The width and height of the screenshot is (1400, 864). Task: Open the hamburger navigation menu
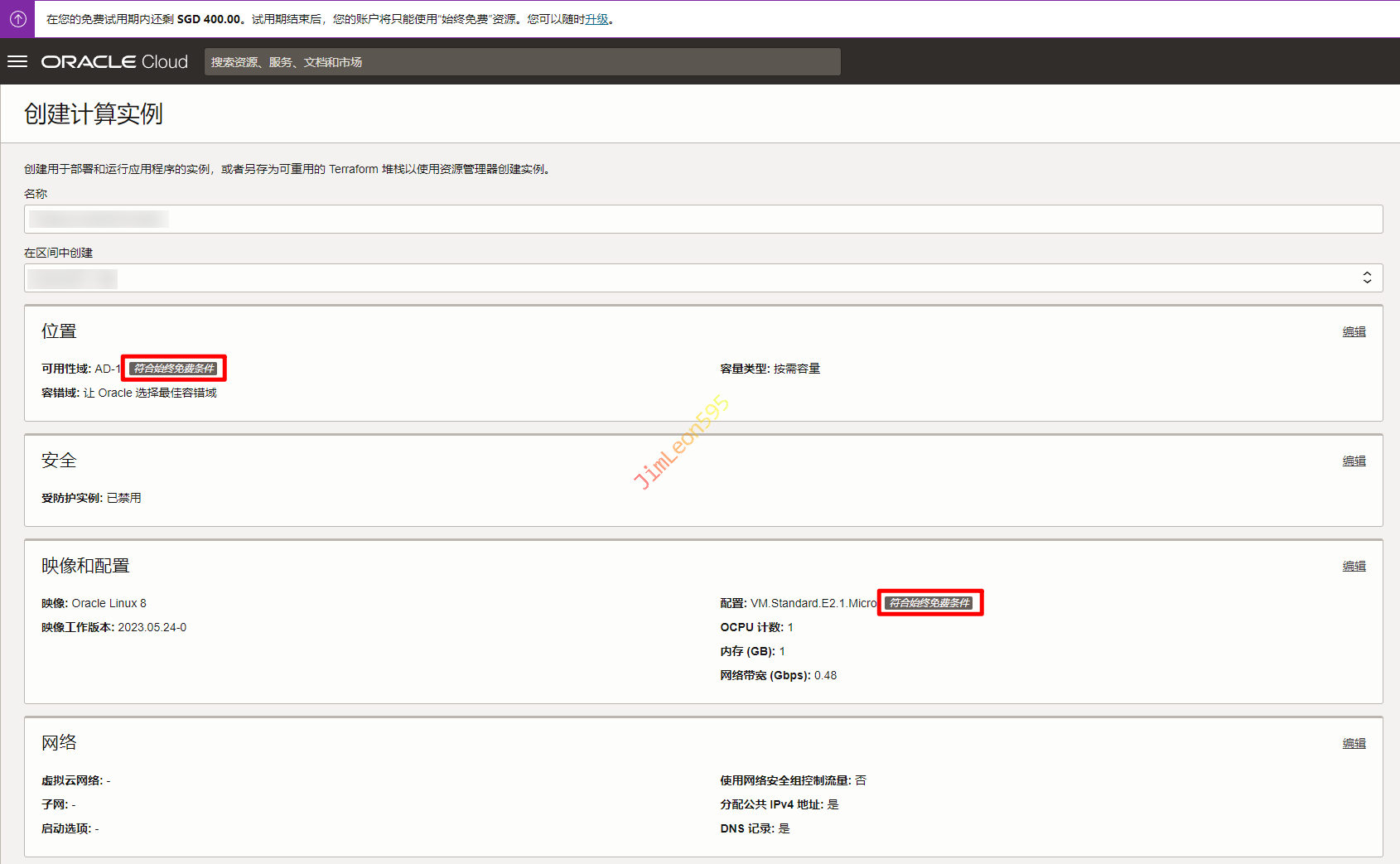click(x=17, y=62)
